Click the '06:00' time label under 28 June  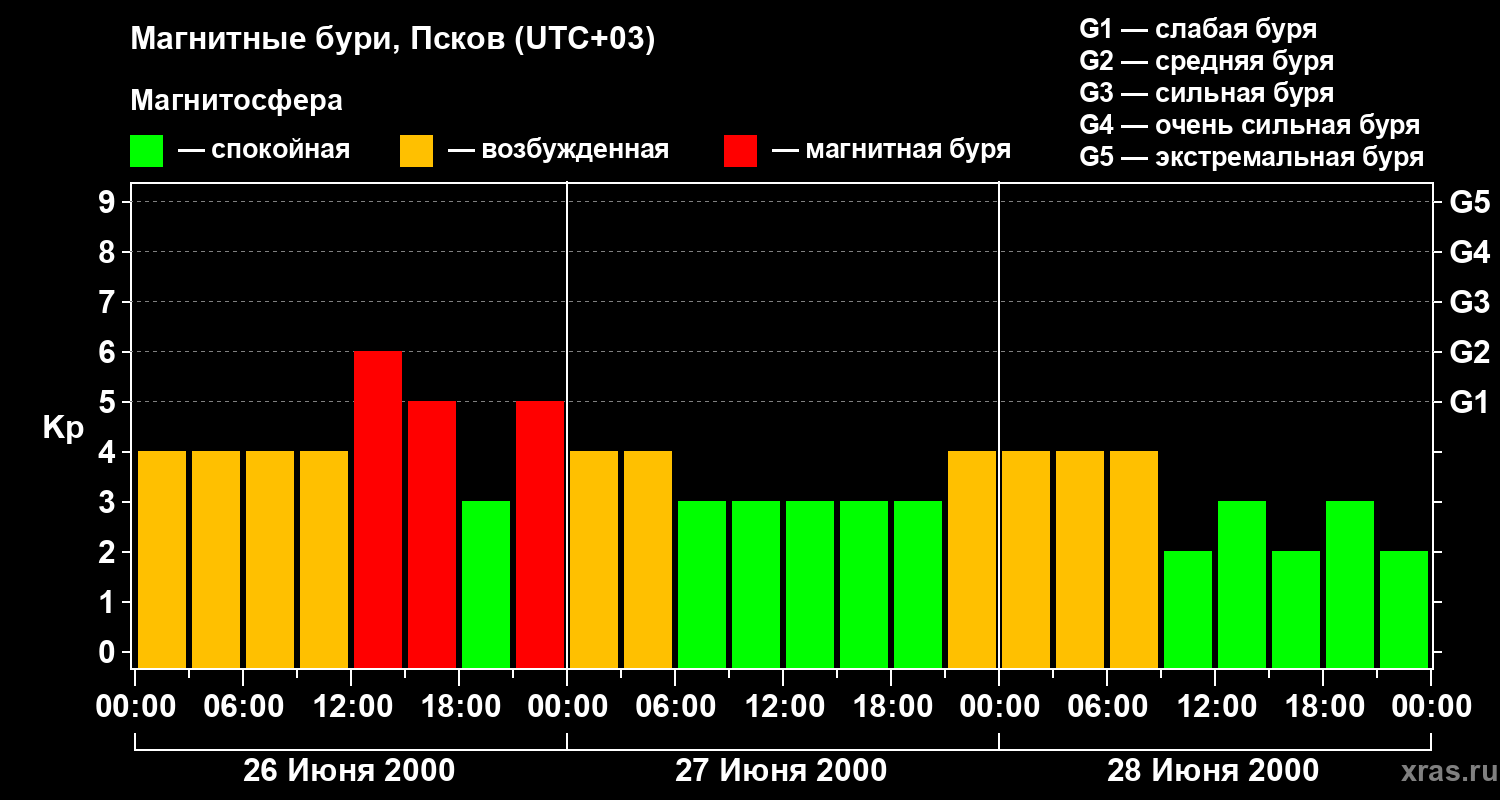1107,707
